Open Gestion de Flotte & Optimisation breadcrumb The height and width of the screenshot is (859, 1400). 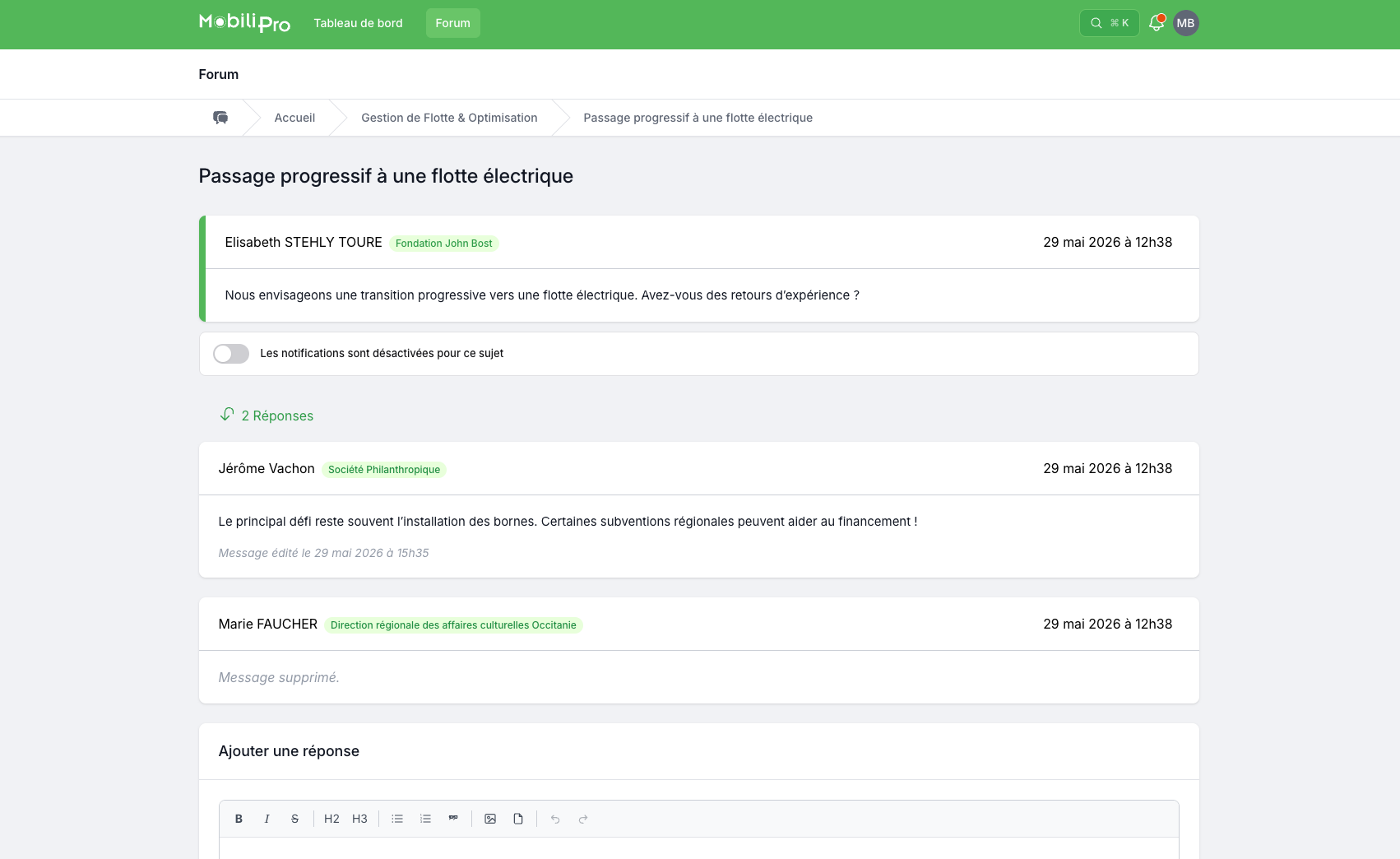(x=449, y=118)
